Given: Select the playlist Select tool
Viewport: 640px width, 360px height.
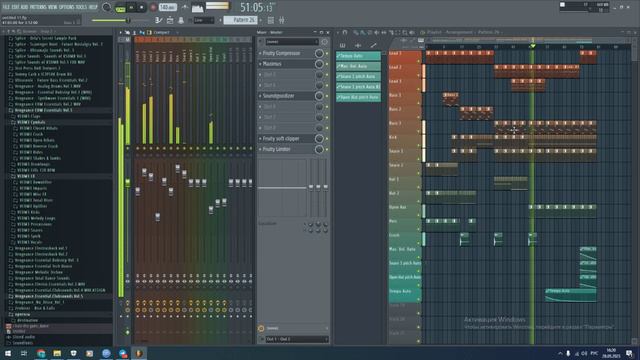Looking at the screenshot, I should click(397, 32).
